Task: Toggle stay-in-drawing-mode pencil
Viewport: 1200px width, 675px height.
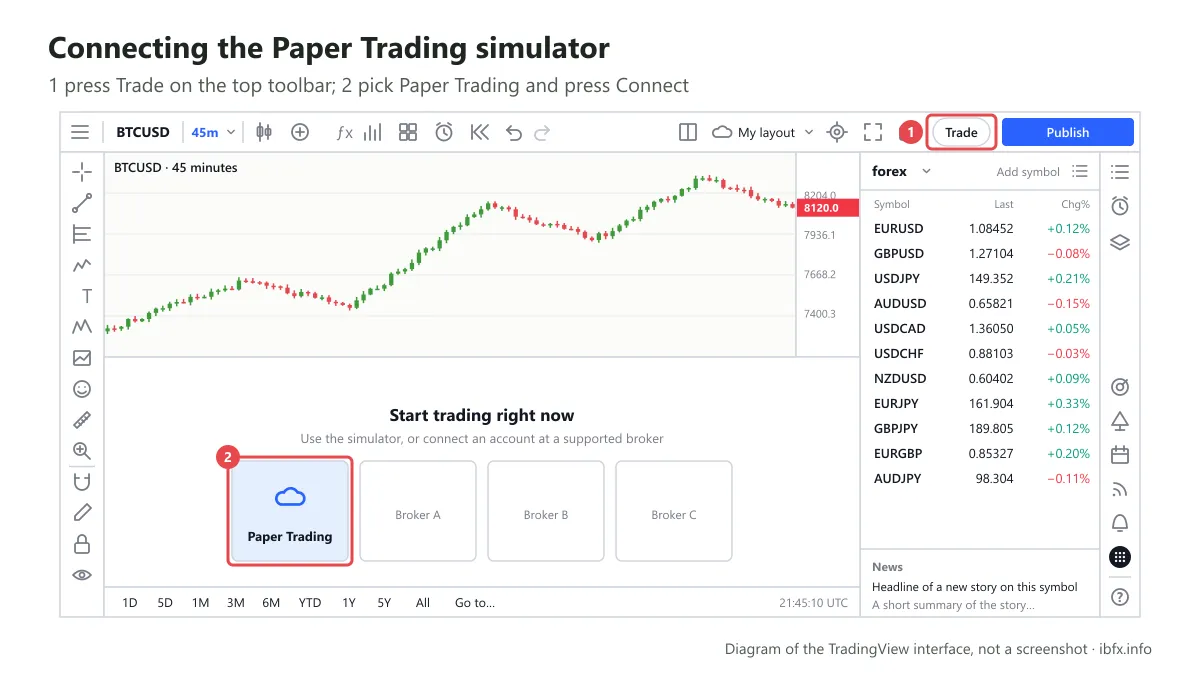Action: point(82,513)
